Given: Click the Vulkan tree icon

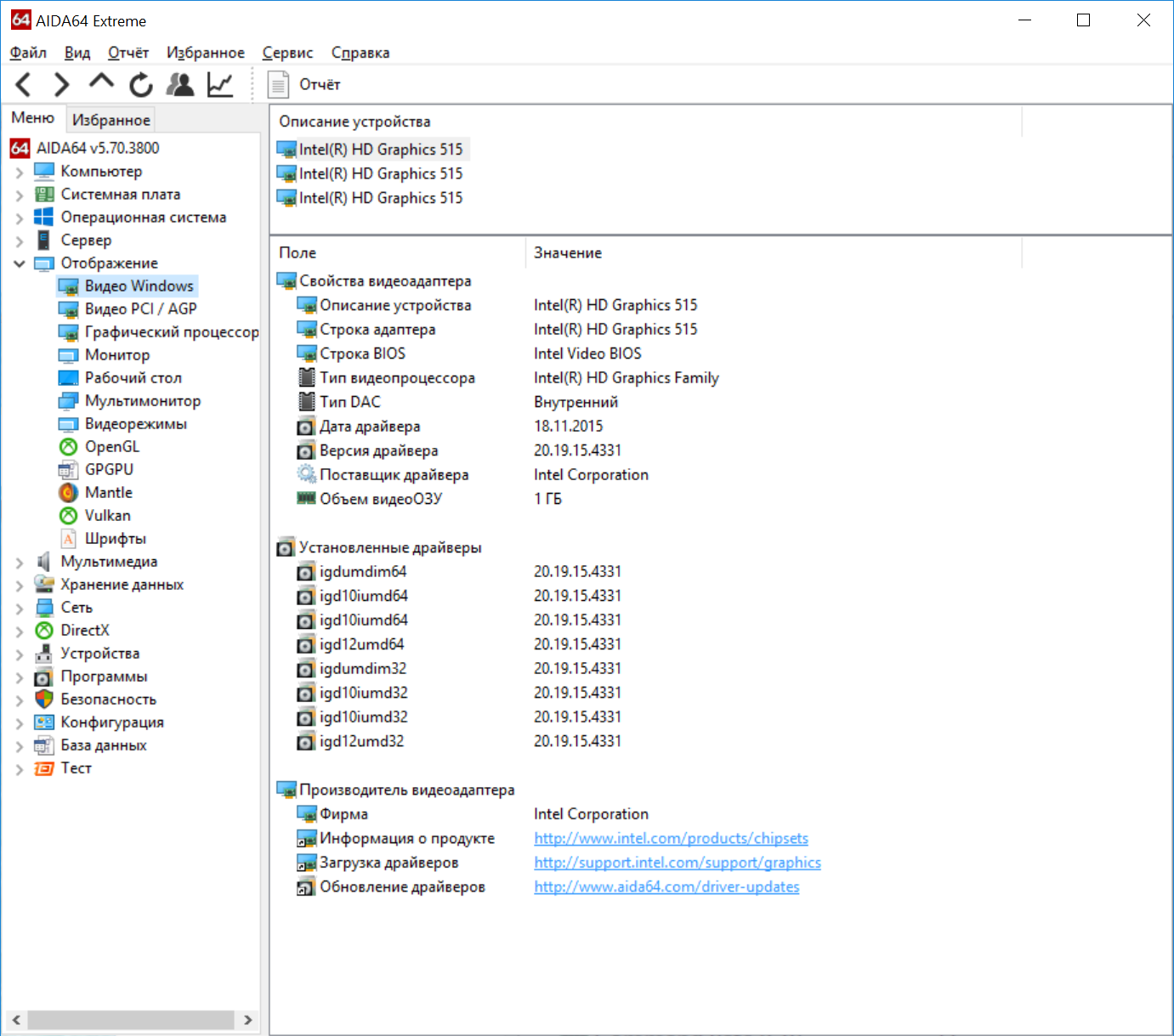Looking at the screenshot, I should coord(69,516).
